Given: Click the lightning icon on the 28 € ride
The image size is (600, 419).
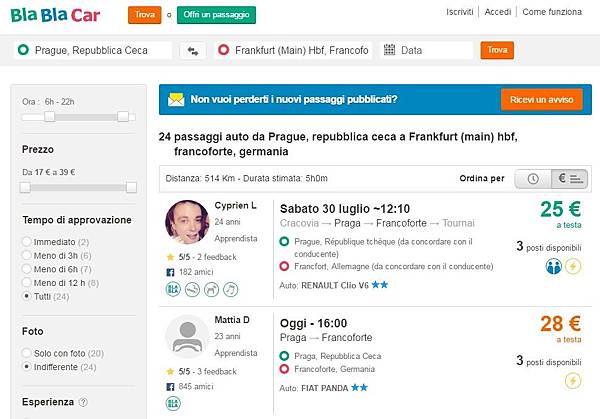Looking at the screenshot, I should [x=573, y=380].
